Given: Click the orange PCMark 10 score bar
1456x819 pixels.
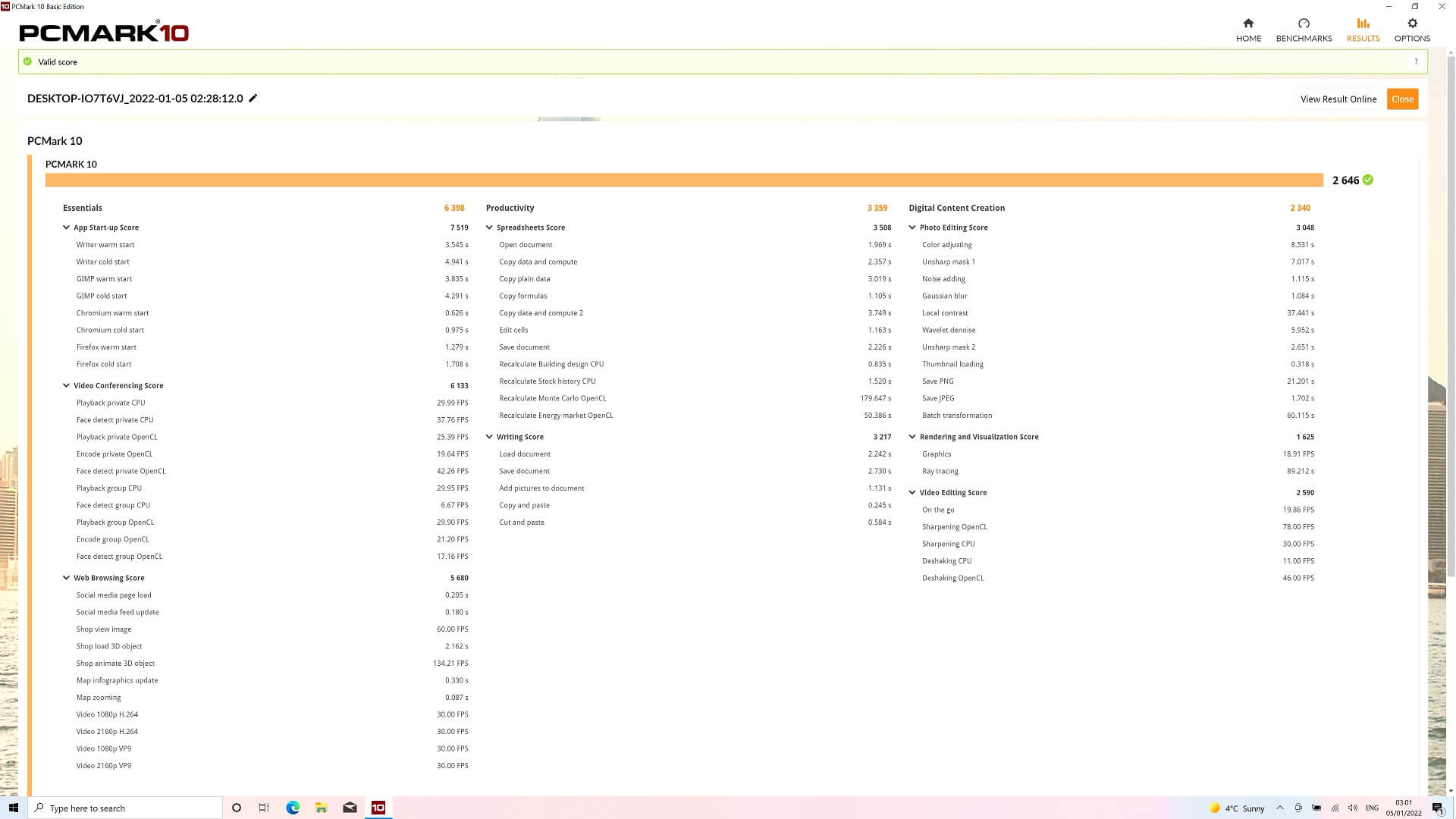Looking at the screenshot, I should [682, 180].
